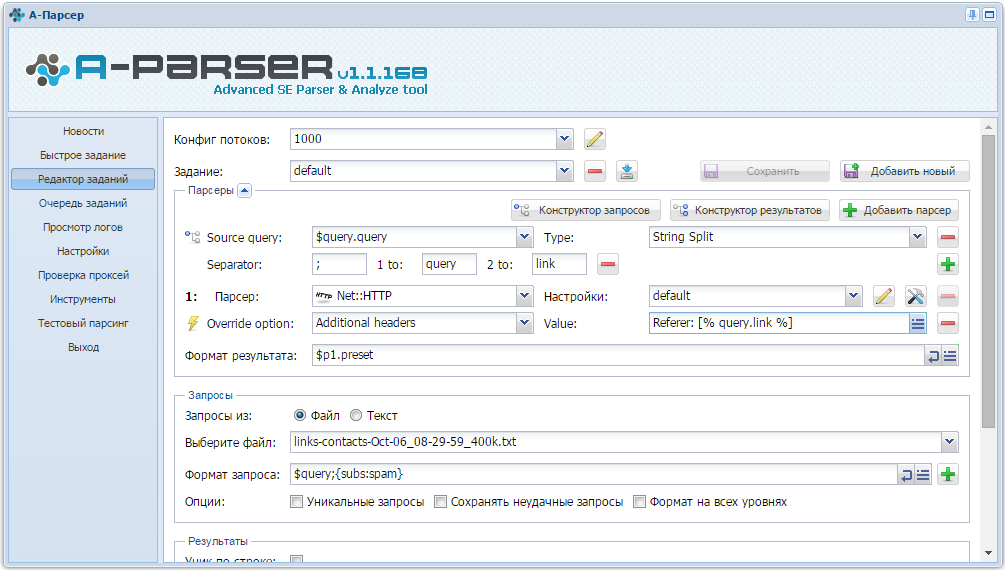Open the template list icon beside the Value field

918,323
